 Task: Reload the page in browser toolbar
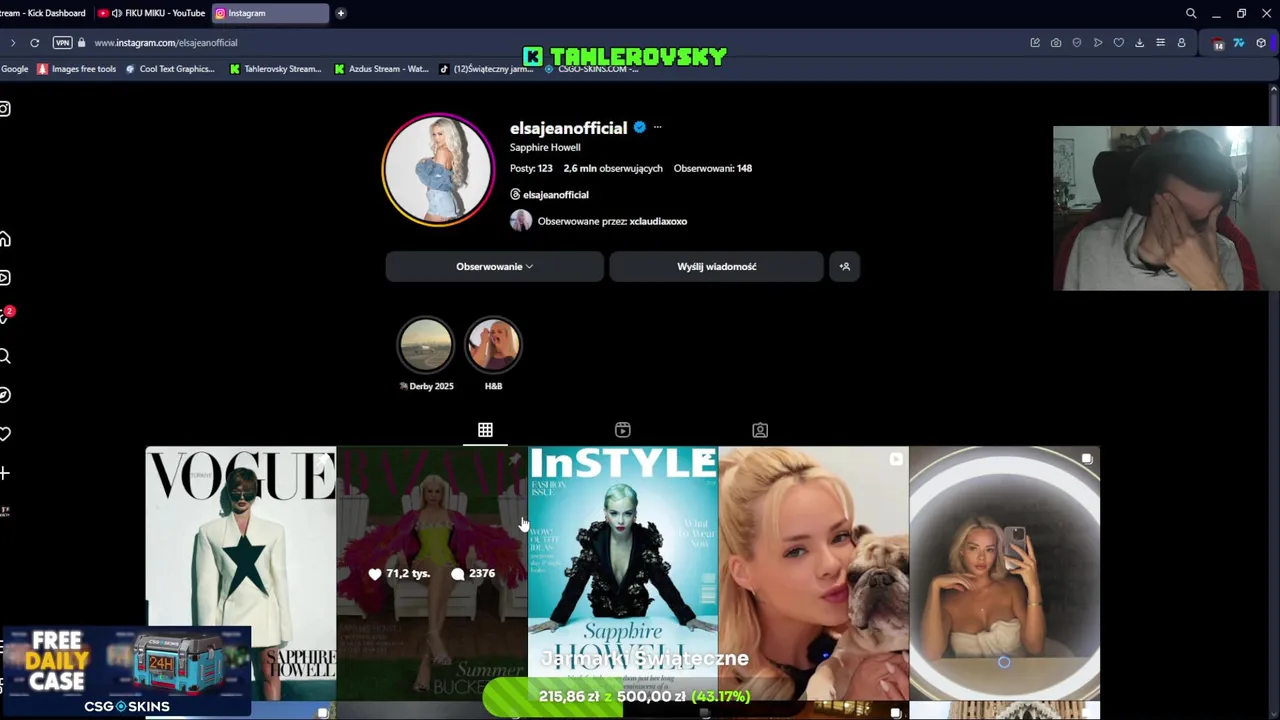34,43
